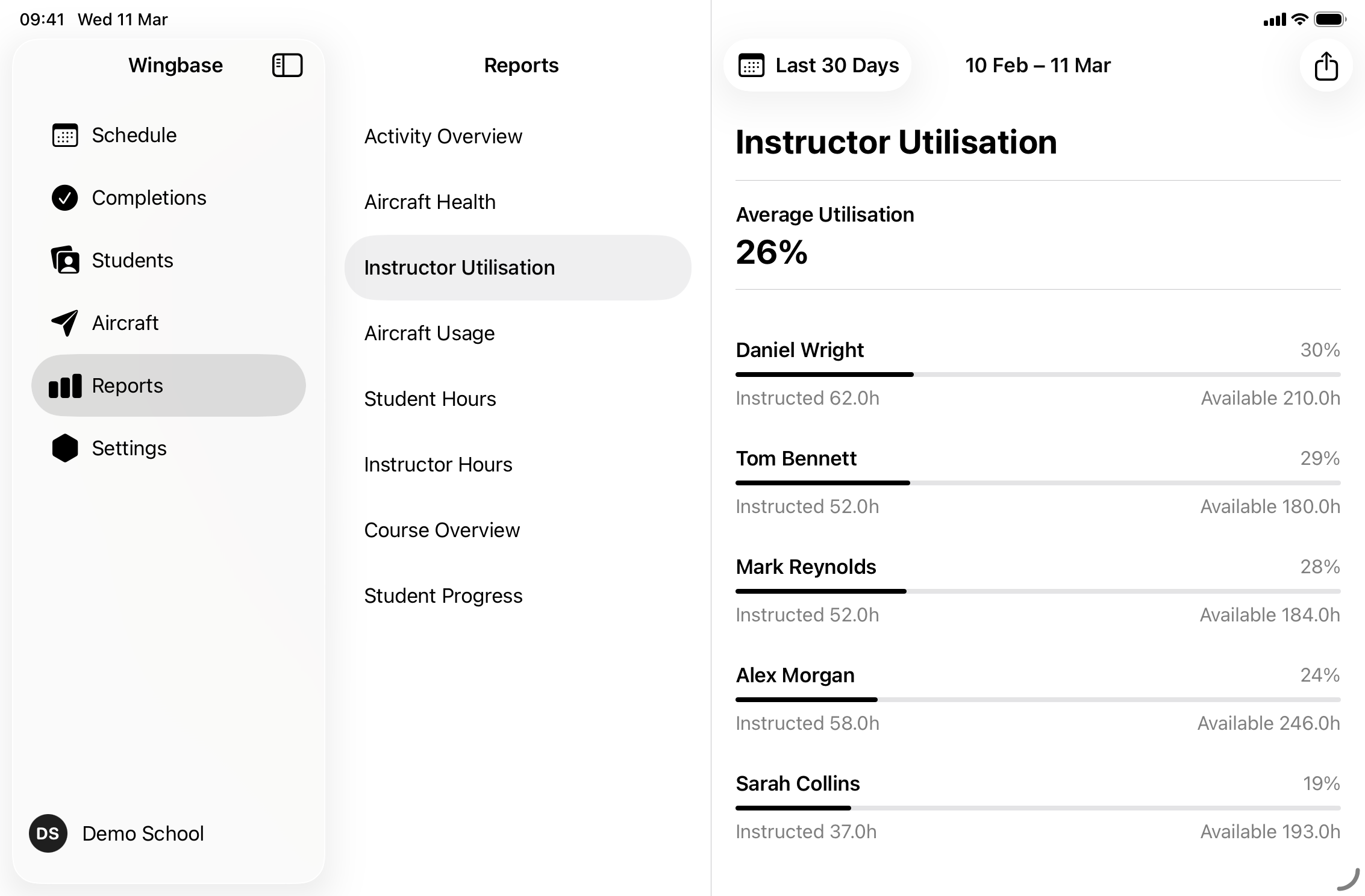Open the Activity Overview report
The image size is (1365, 896).
tap(518, 137)
